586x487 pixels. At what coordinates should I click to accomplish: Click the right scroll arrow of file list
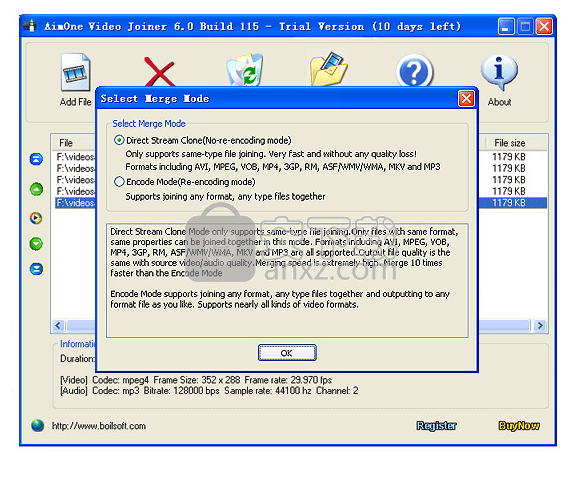click(540, 326)
